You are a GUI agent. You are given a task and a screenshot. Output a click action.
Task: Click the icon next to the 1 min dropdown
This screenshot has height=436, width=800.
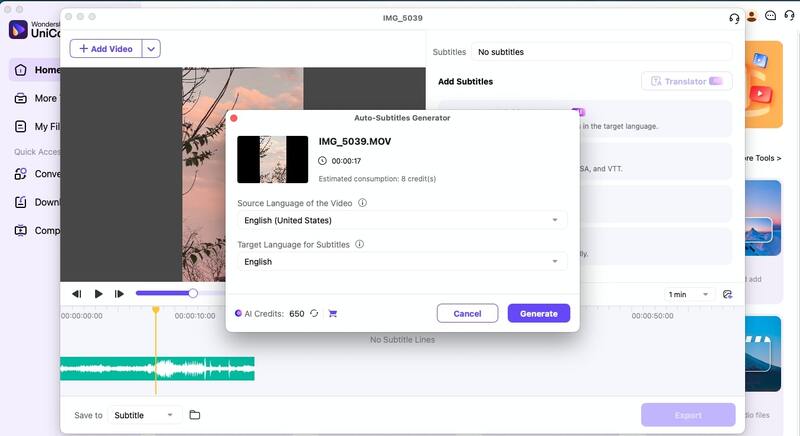[x=728, y=294]
